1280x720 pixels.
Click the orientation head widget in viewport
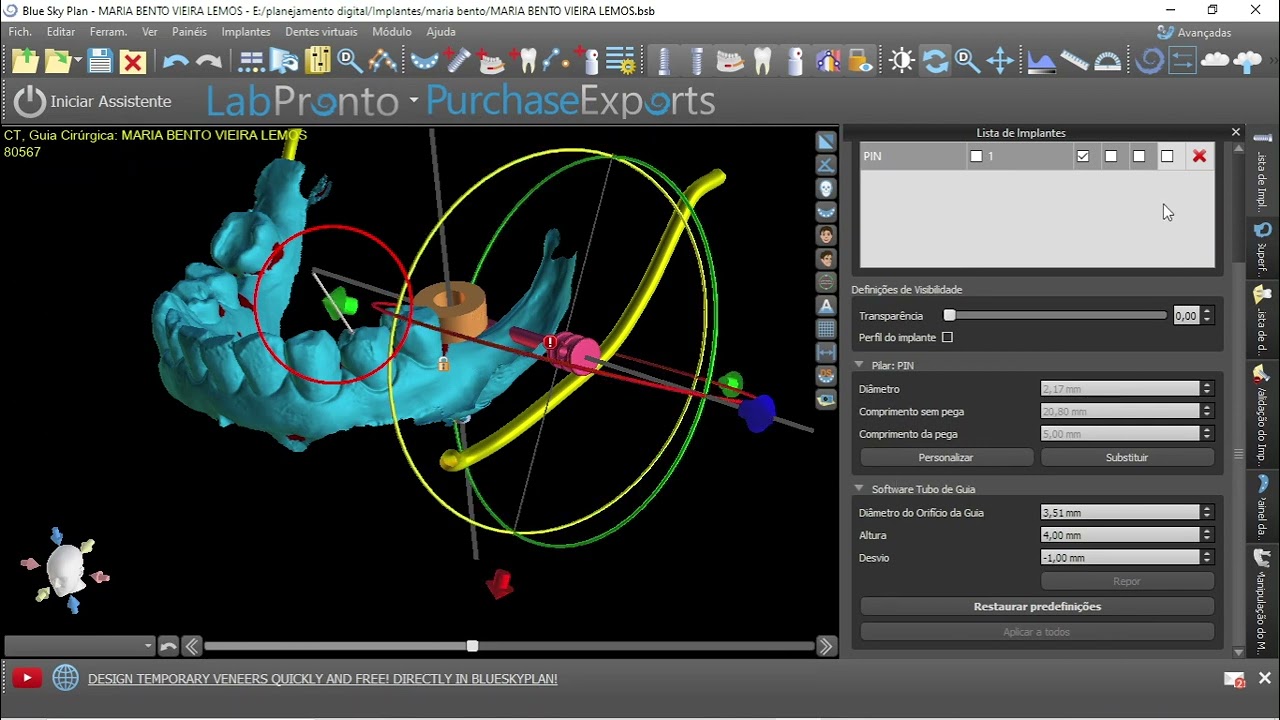pyautogui.click(x=65, y=571)
